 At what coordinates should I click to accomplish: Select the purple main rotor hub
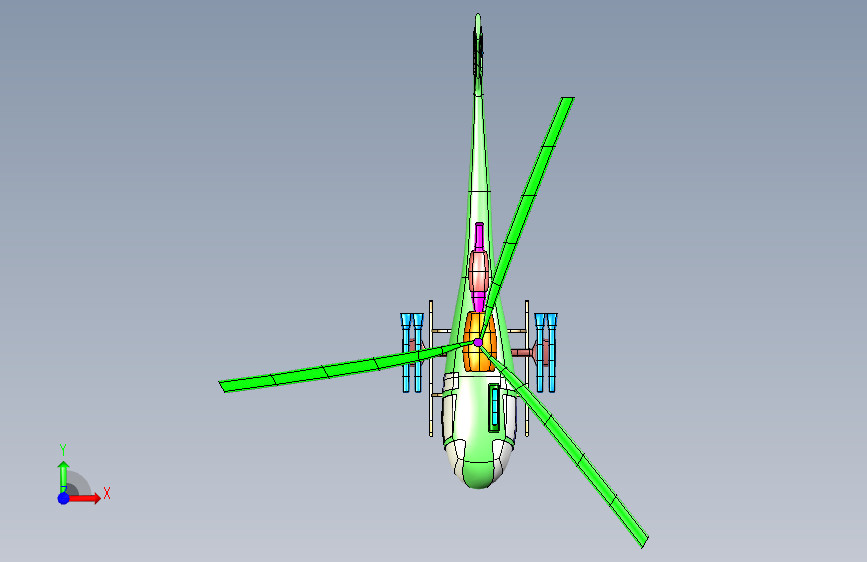[x=478, y=342]
